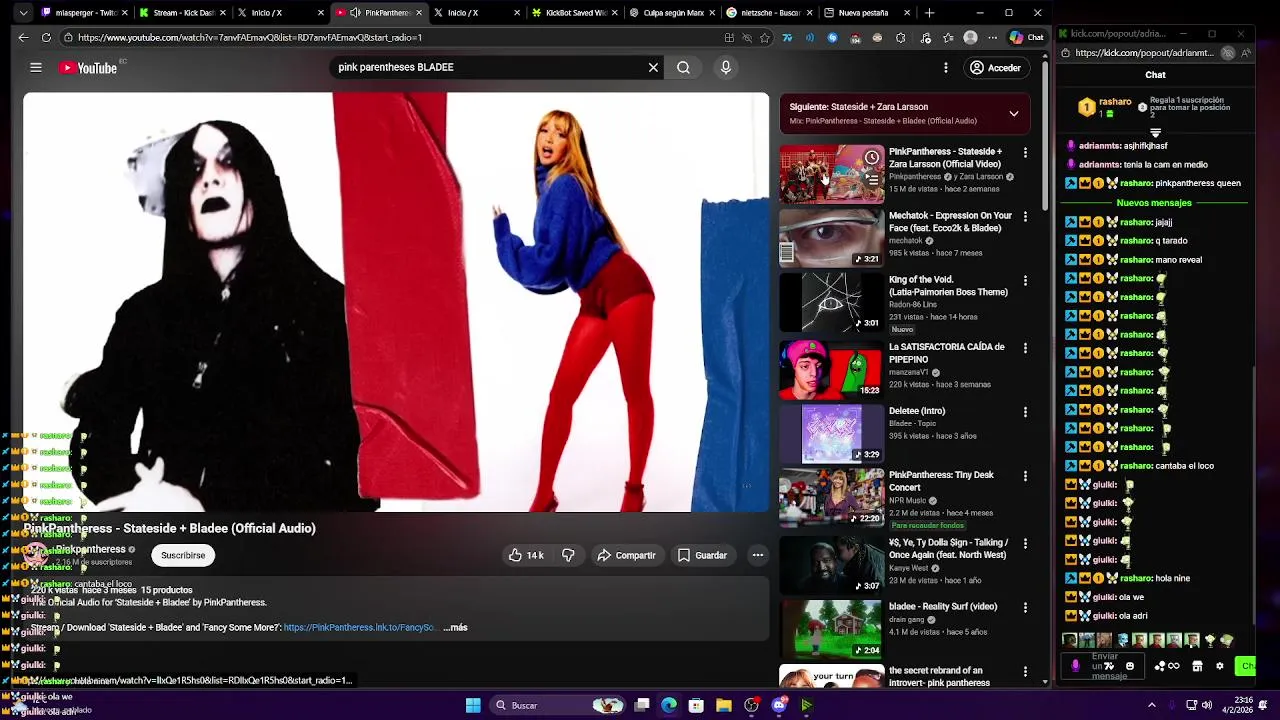Start voice search with the microphone icon

[726, 68]
